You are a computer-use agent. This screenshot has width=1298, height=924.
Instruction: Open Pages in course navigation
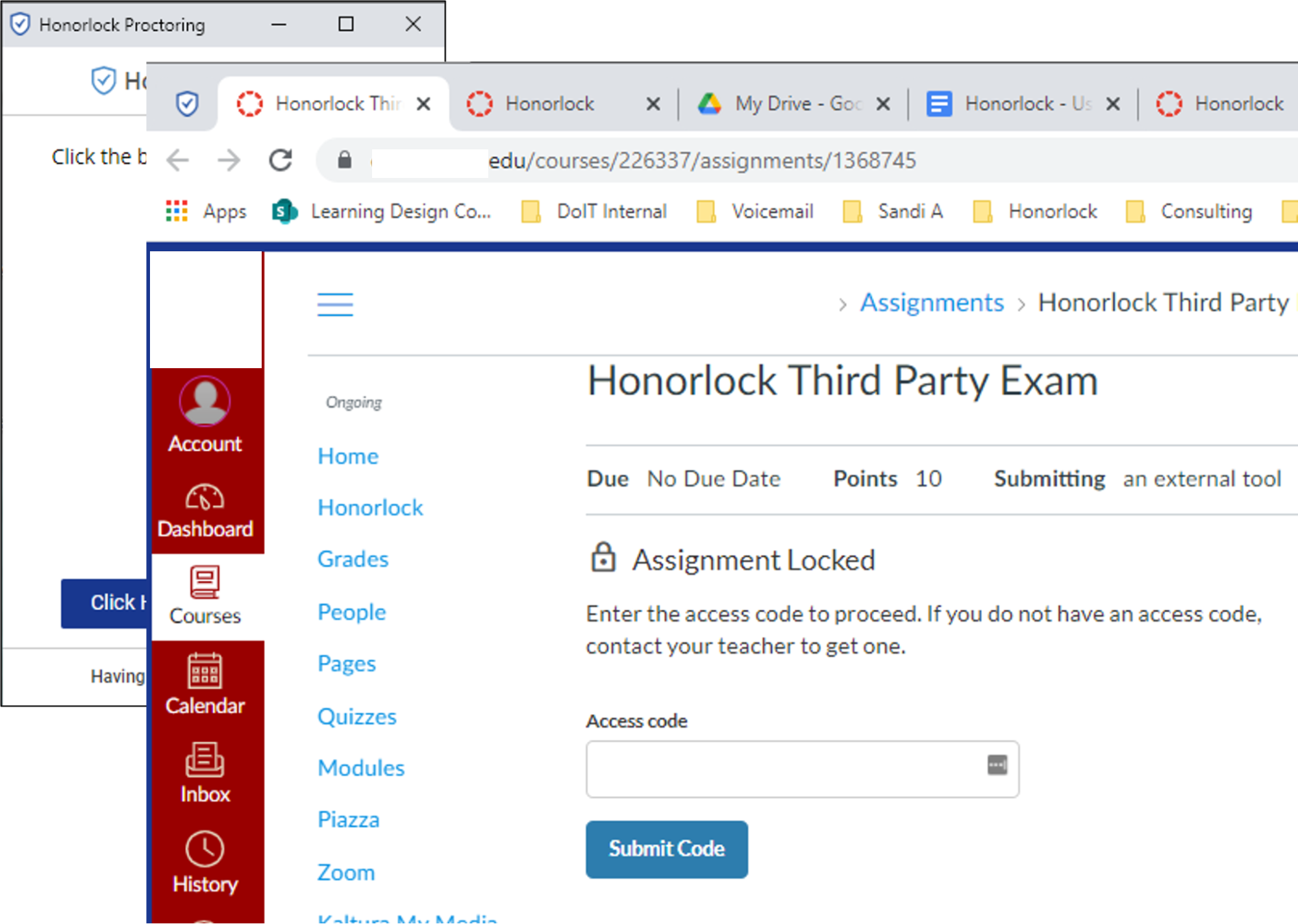click(x=347, y=664)
